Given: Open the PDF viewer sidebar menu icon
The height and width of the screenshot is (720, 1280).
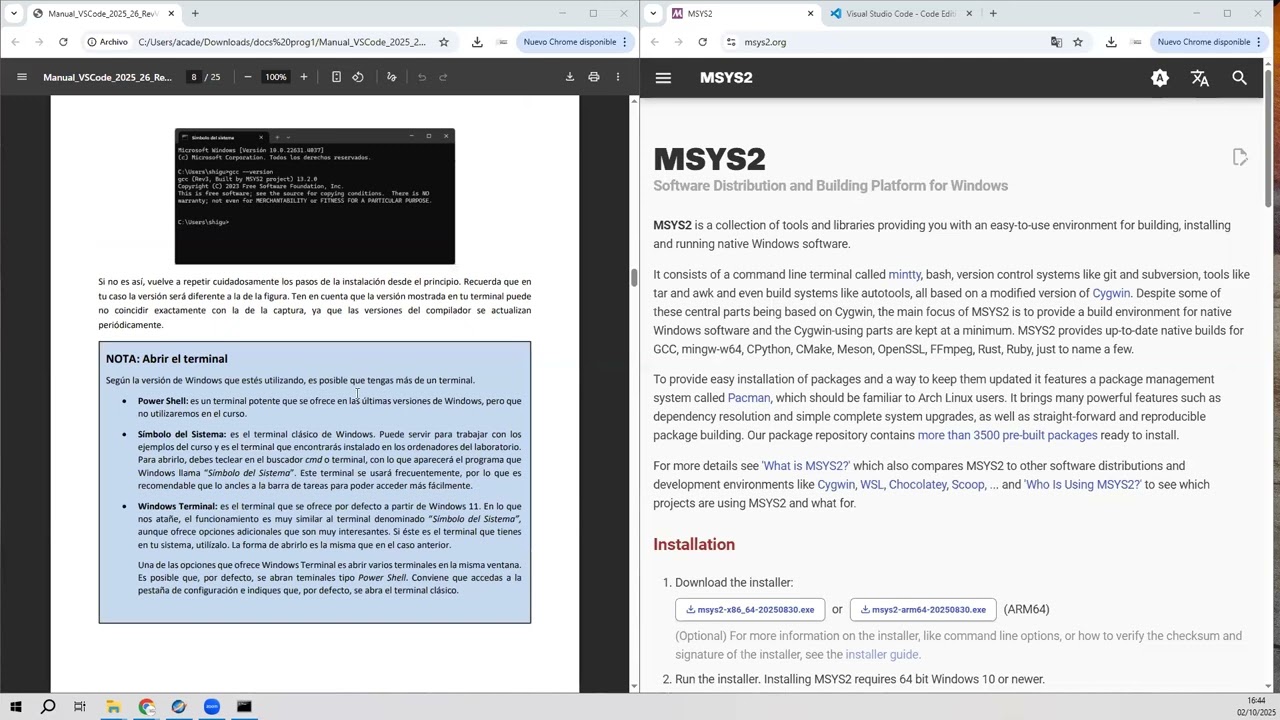Looking at the screenshot, I should (x=21, y=77).
